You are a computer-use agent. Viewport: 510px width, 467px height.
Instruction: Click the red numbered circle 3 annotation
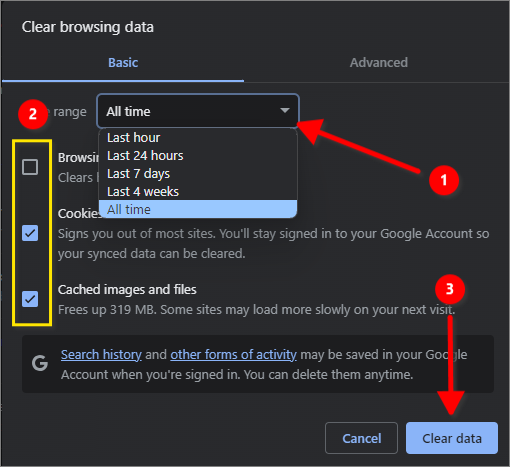point(450,289)
